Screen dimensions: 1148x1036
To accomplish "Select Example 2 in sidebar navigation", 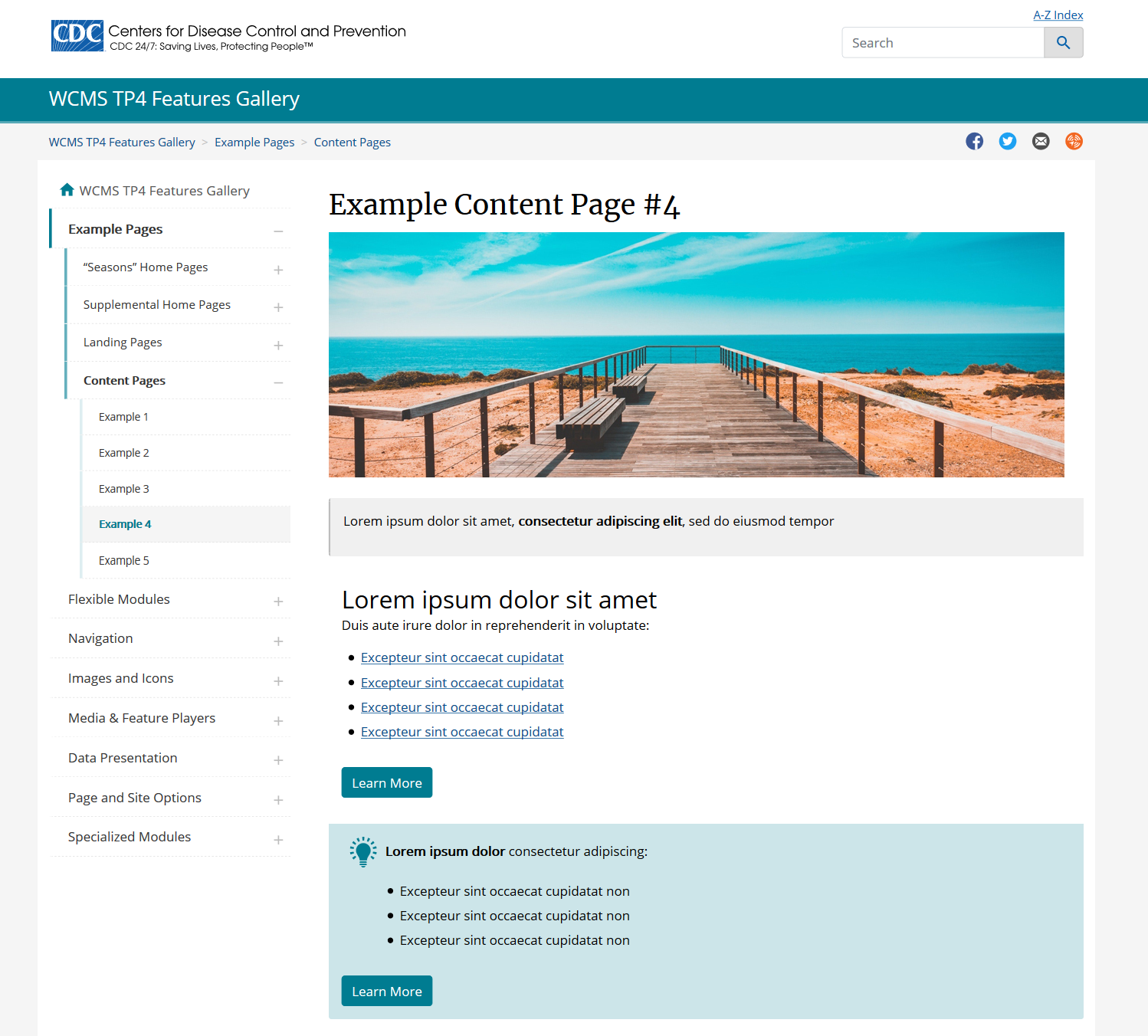I will click(x=124, y=453).
